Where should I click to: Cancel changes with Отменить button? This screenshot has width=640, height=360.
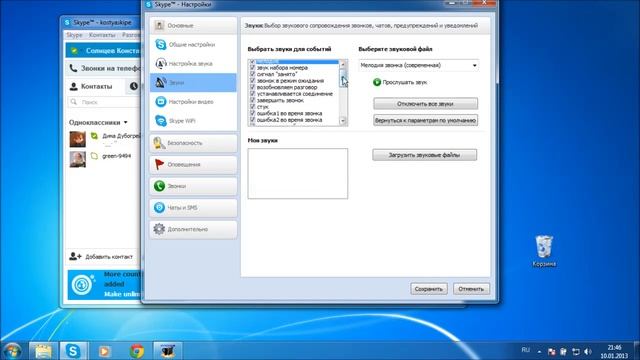point(471,289)
